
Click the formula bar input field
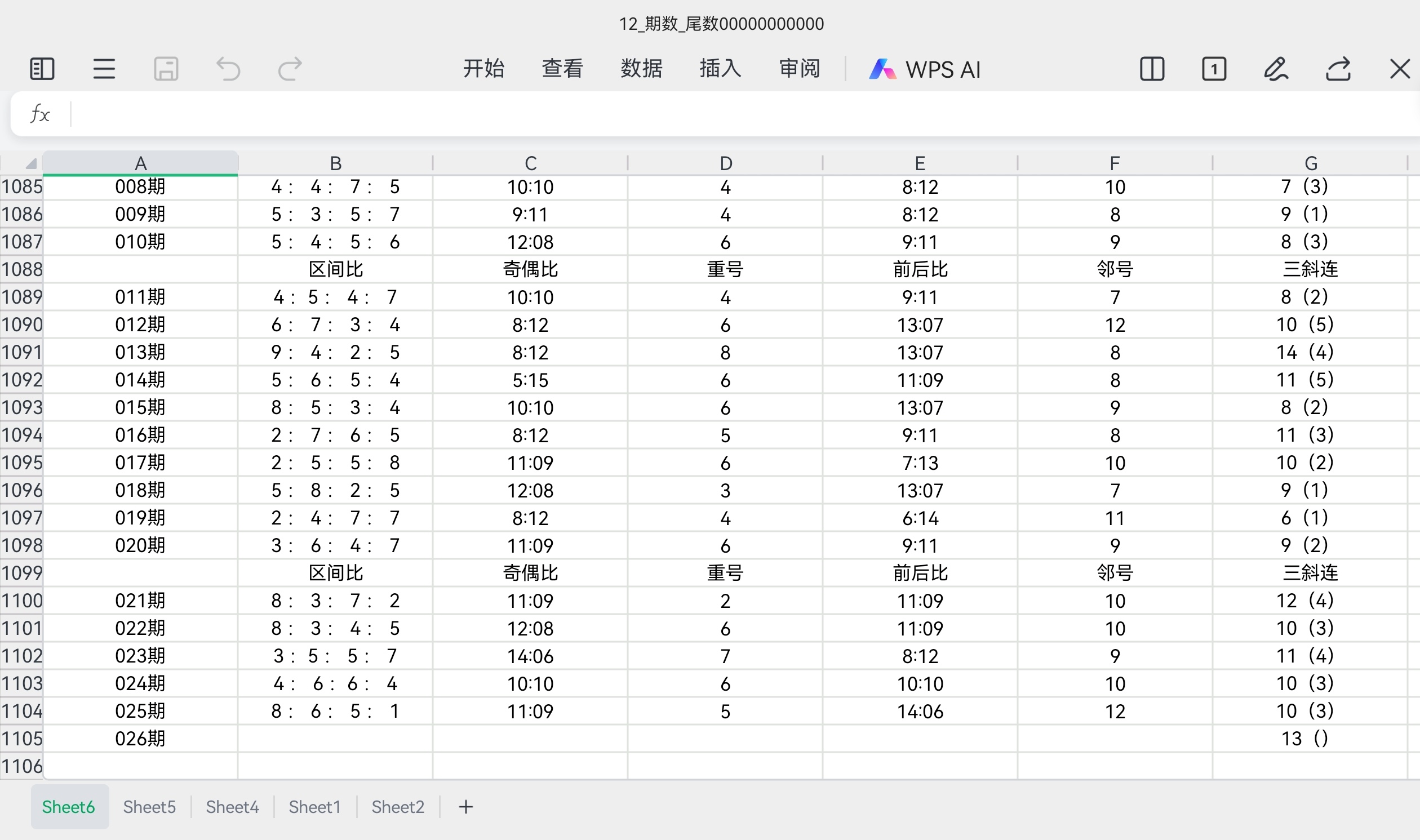pos(736,114)
